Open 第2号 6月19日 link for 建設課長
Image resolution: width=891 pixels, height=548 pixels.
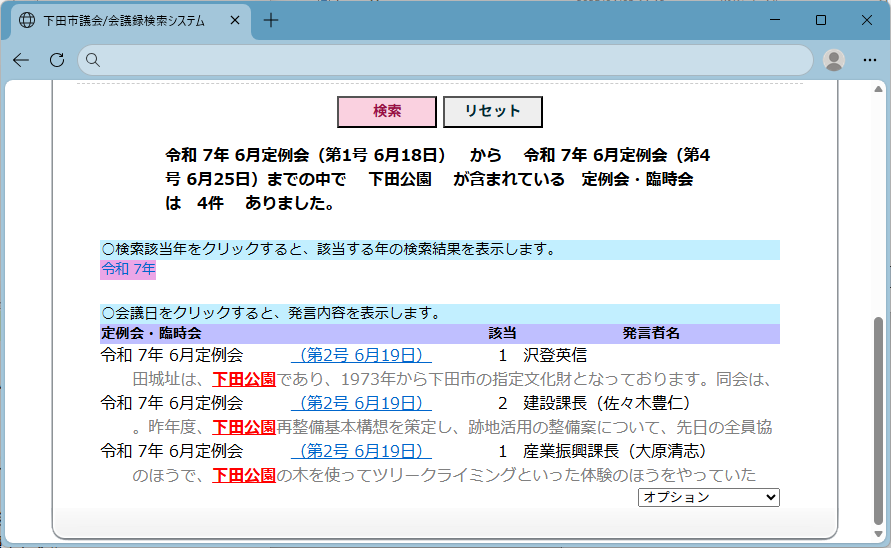(361, 403)
